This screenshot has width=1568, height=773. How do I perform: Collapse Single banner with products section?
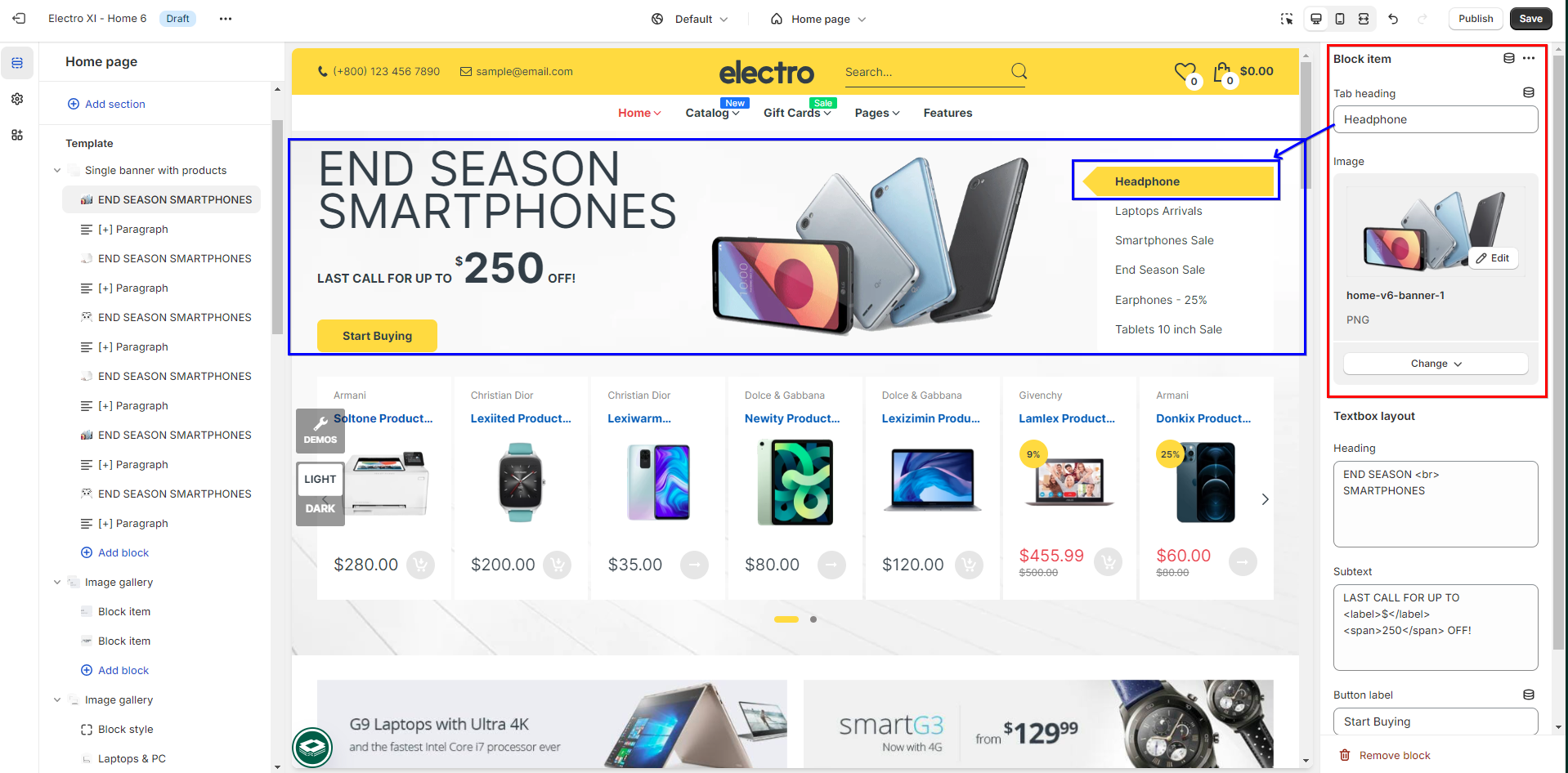tap(57, 171)
